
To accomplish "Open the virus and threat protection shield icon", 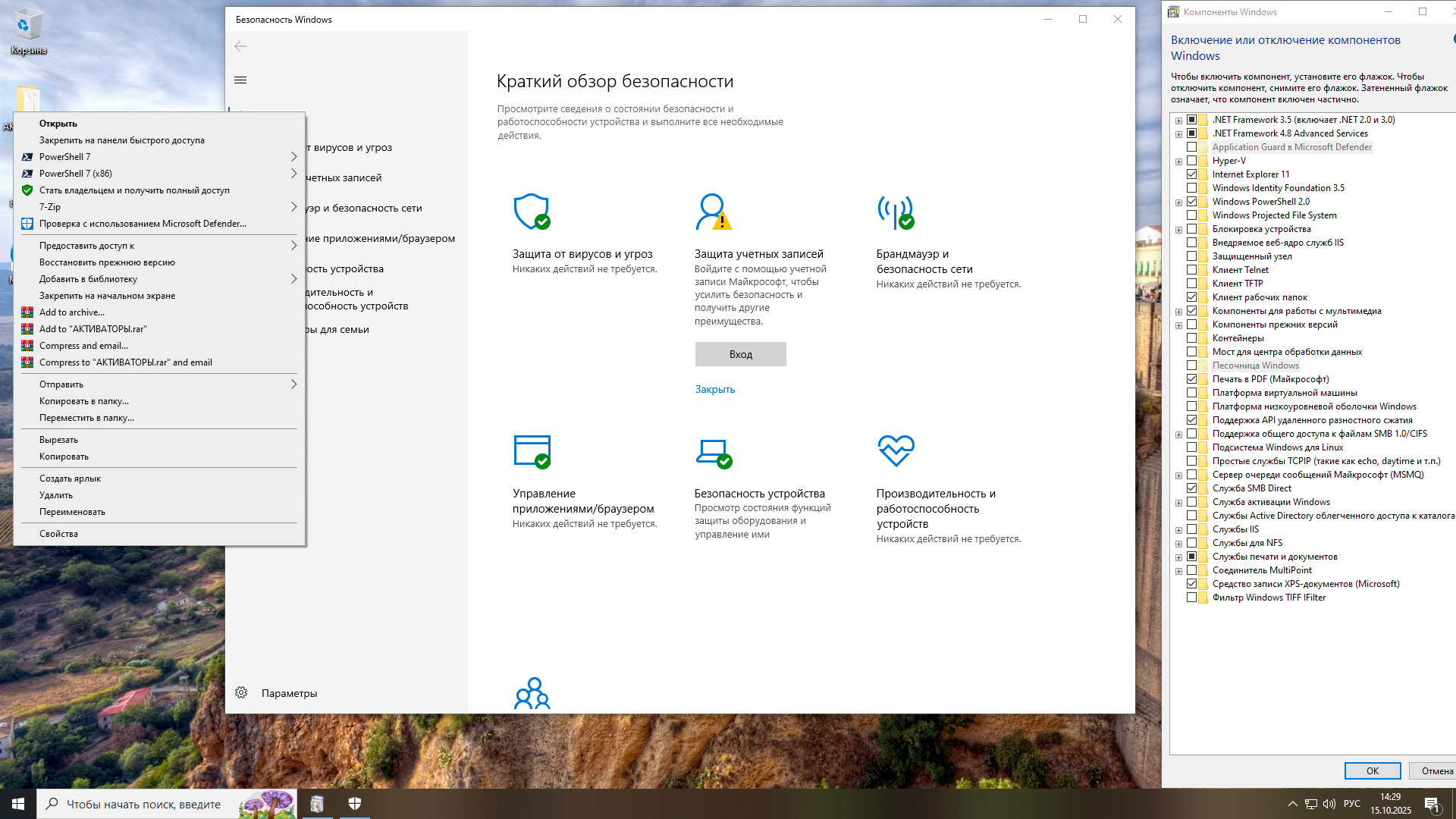I will tap(532, 212).
